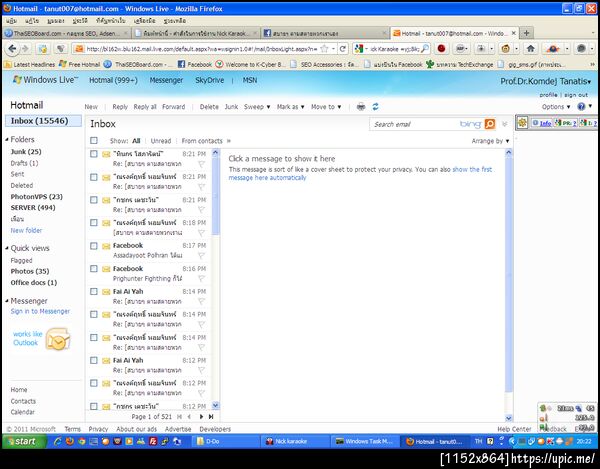The image size is (600, 469).
Task: Check the first Fai Ai Yah 8:14 PM message checkbox
Action: (94, 291)
